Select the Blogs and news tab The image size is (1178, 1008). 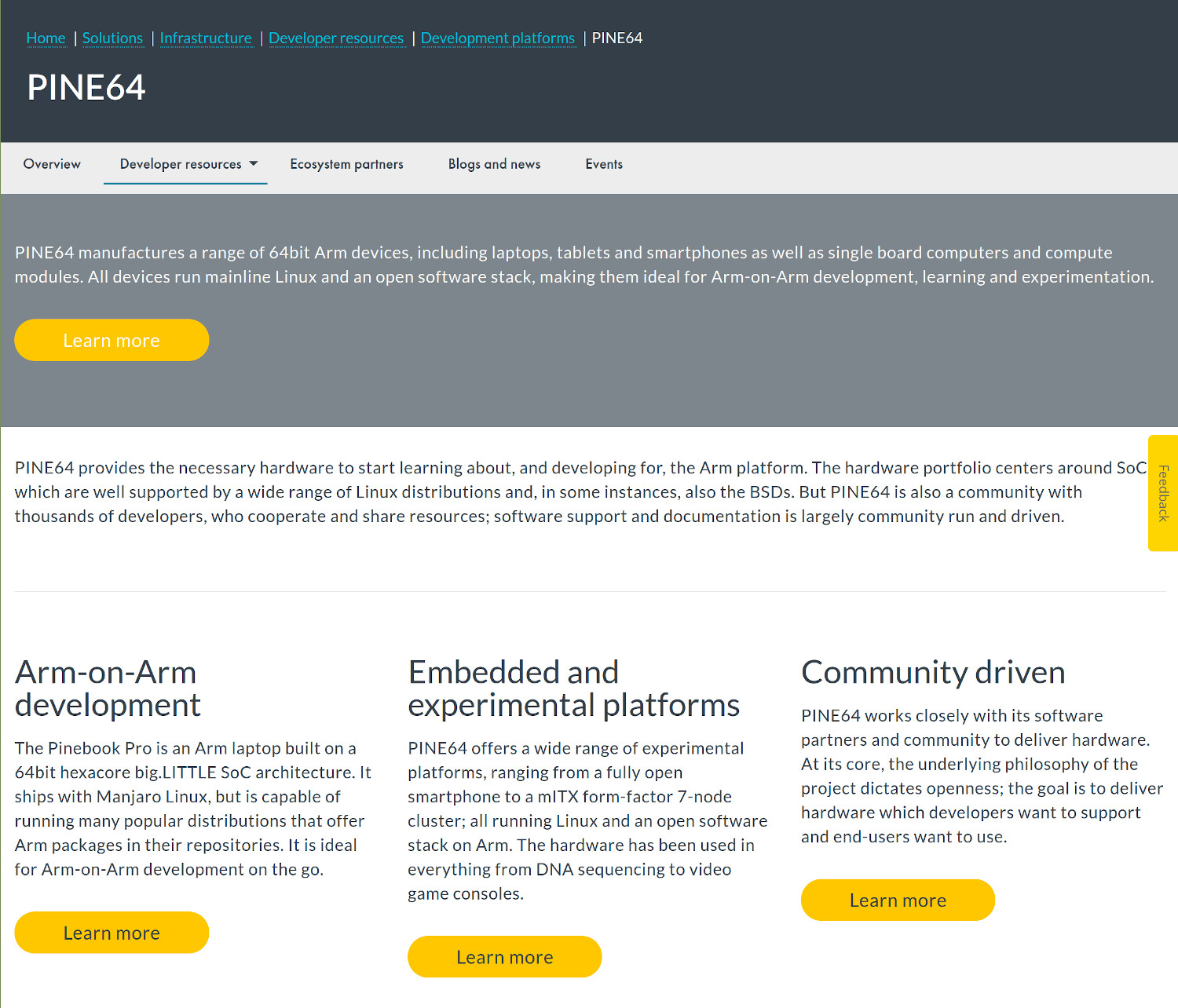[494, 164]
